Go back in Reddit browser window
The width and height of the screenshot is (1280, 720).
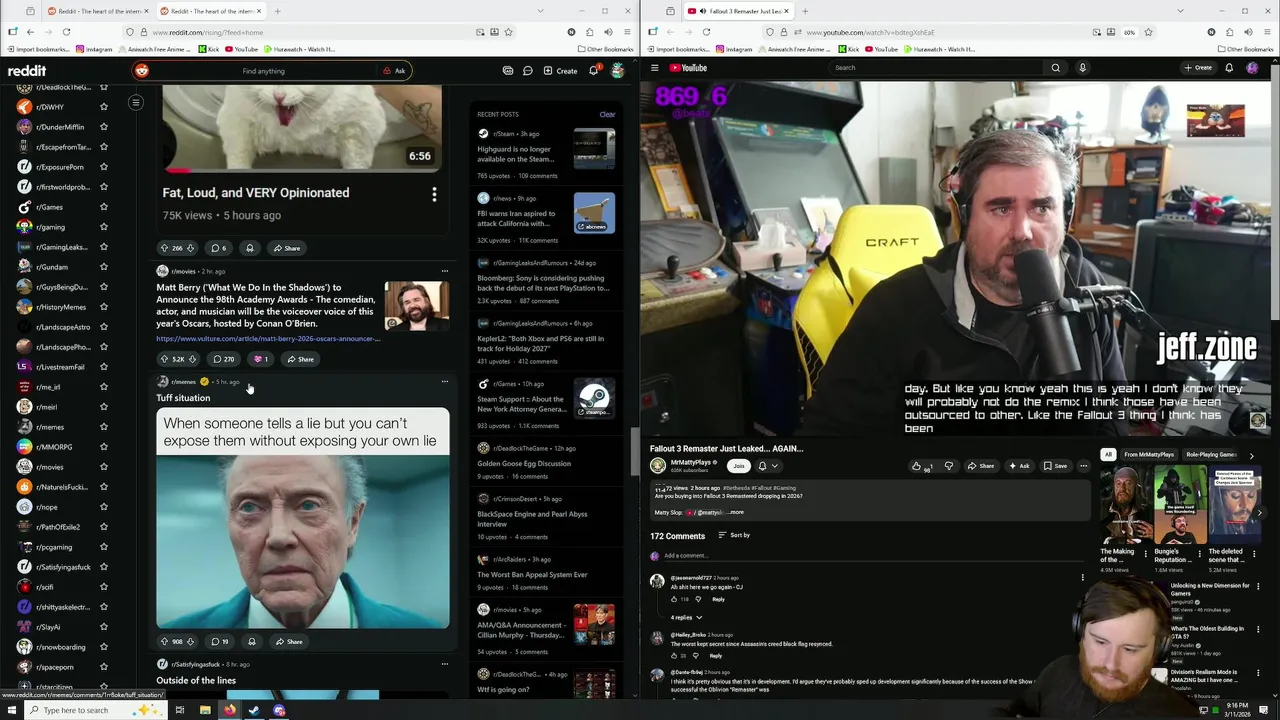coord(30,32)
